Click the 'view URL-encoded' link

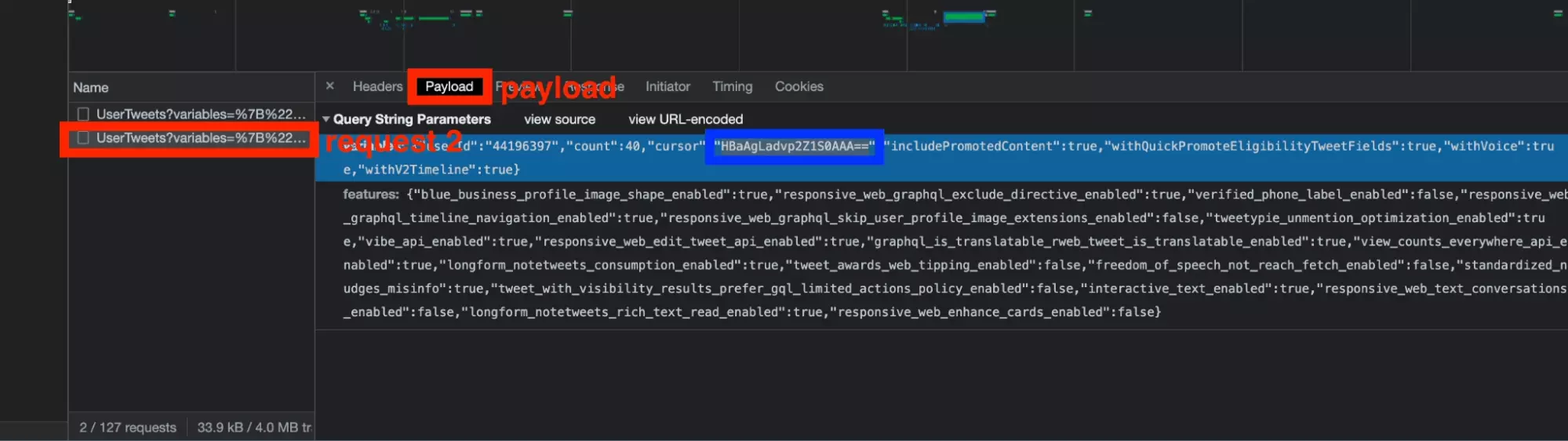(685, 119)
